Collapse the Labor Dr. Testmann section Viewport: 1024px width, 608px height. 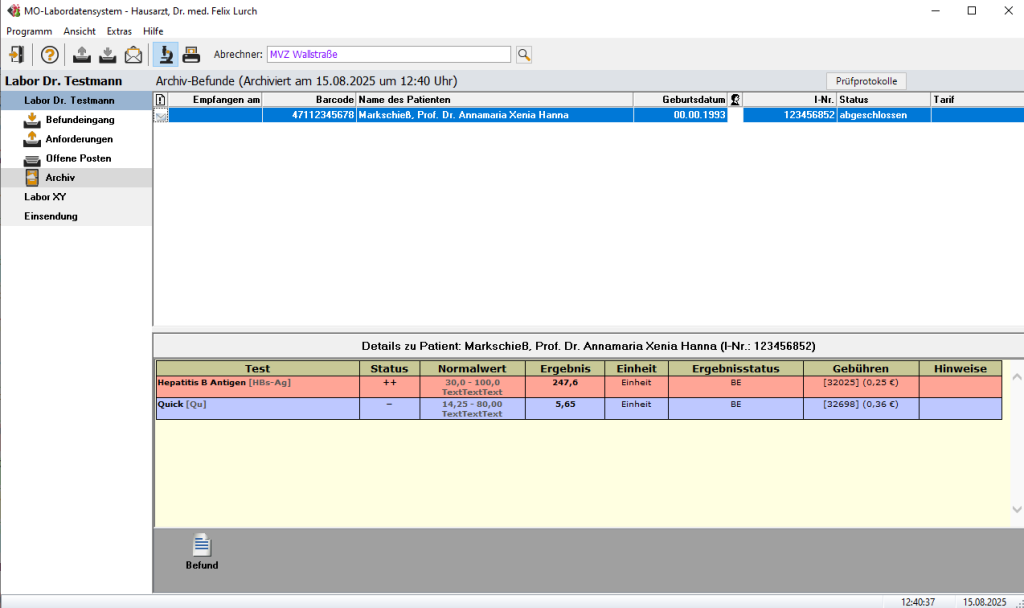coord(69,100)
